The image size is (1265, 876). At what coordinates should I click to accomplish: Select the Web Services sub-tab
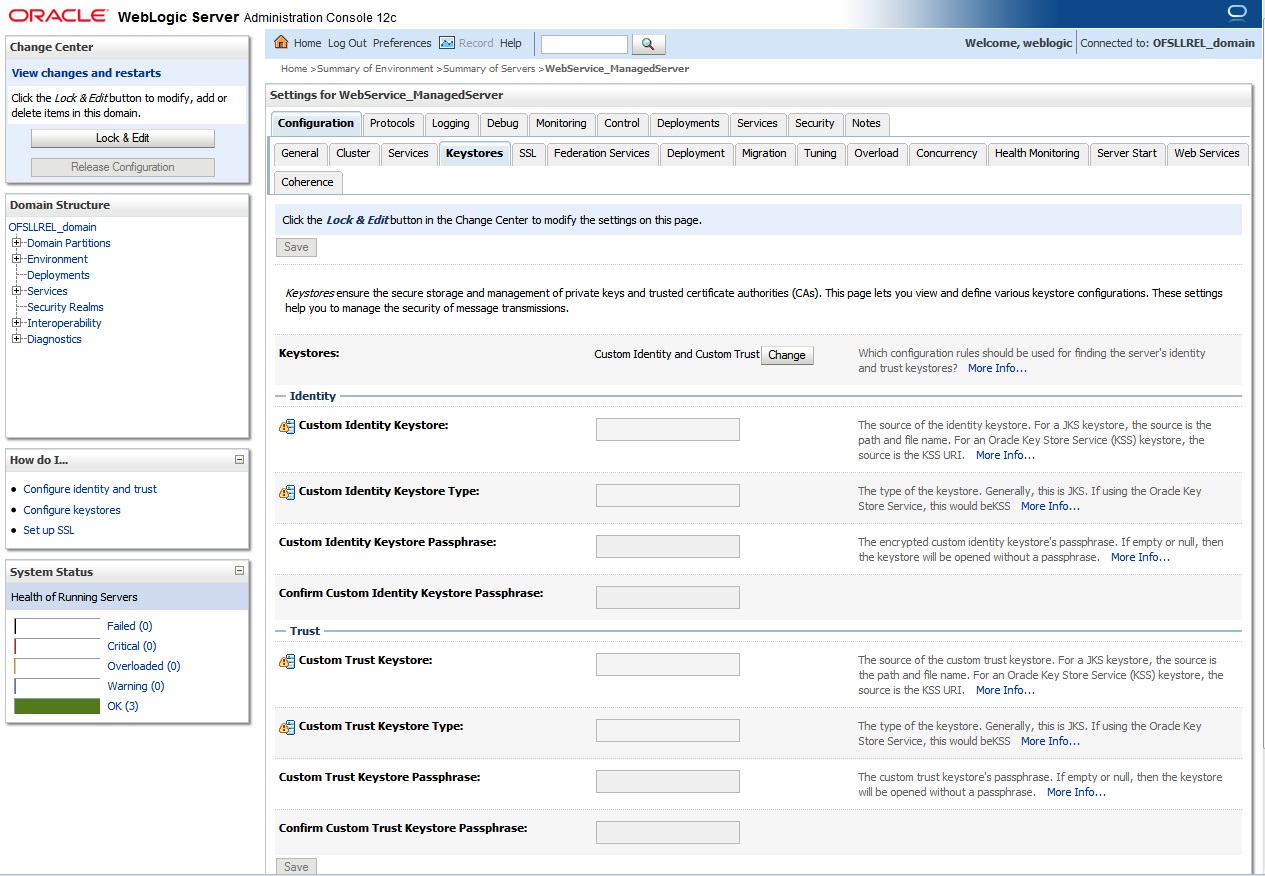click(x=1206, y=154)
